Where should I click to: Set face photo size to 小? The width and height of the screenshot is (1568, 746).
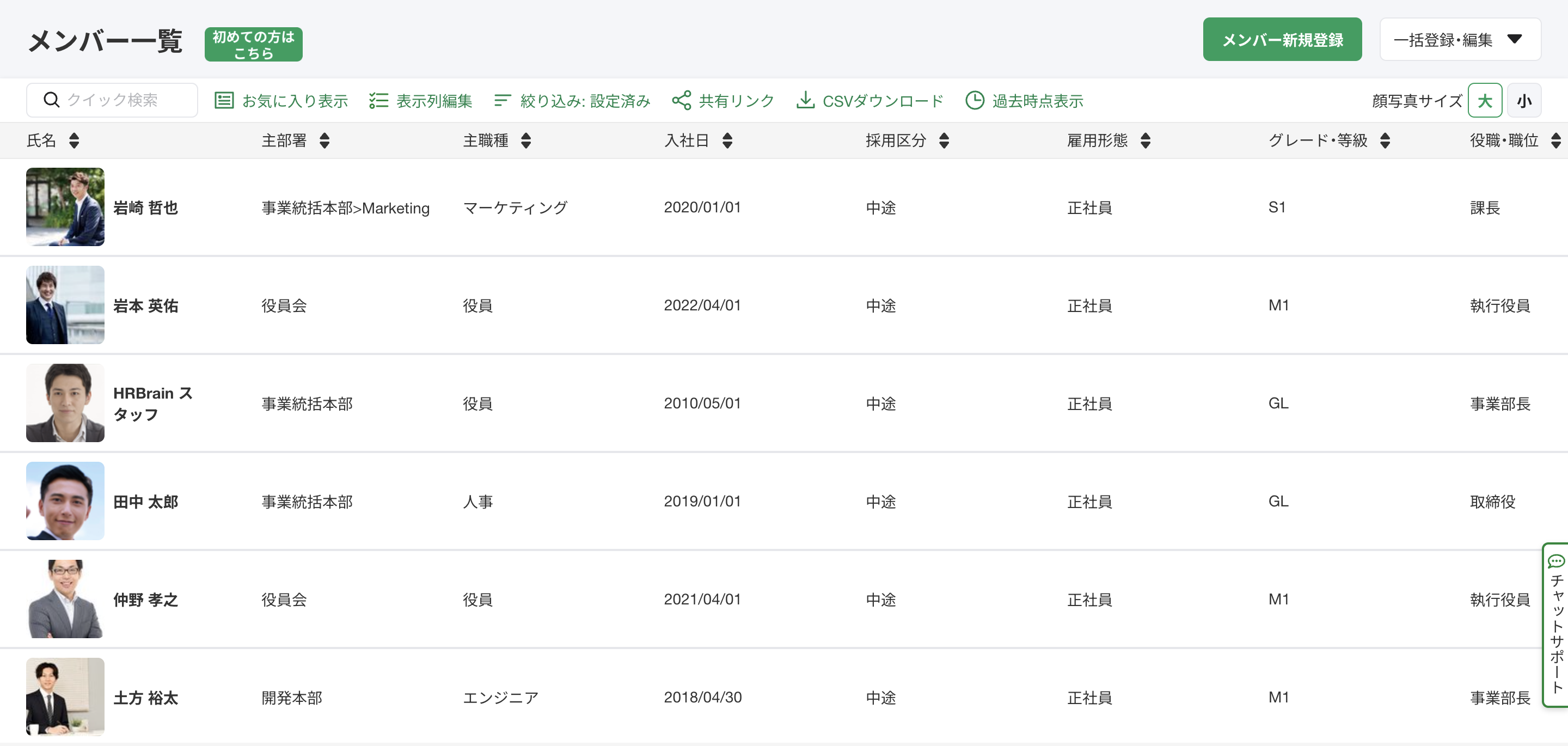1524,101
